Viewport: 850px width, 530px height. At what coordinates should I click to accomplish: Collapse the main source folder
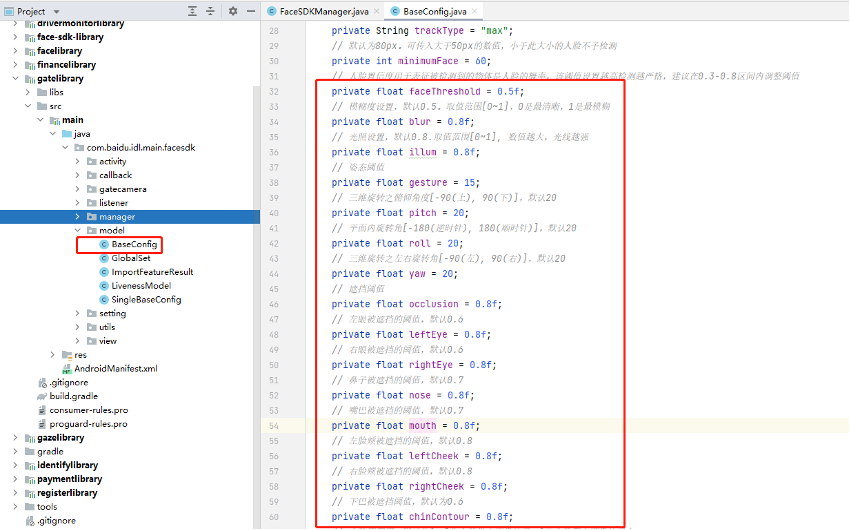[40, 120]
